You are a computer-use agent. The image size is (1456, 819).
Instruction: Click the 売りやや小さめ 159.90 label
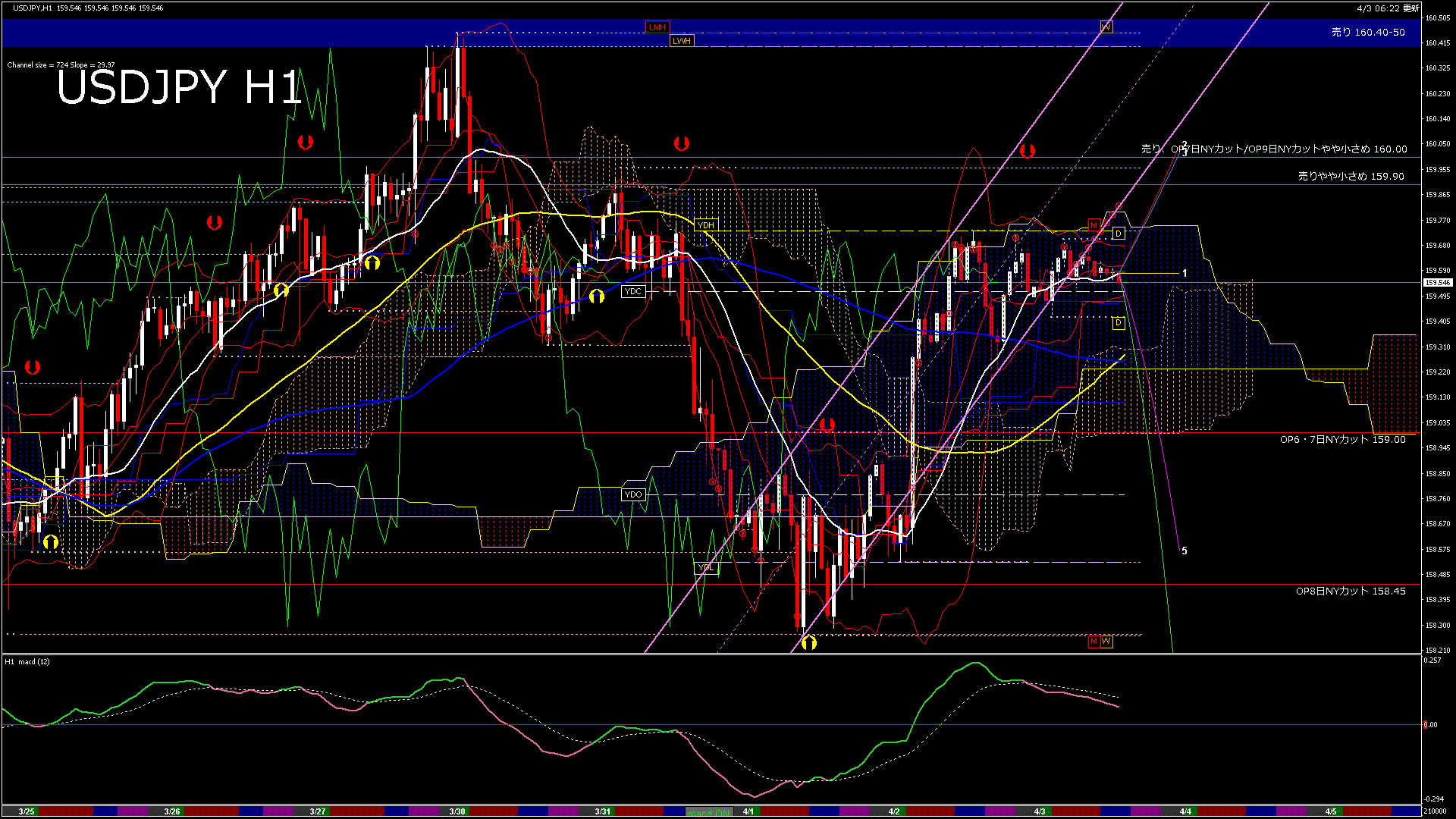(1351, 176)
